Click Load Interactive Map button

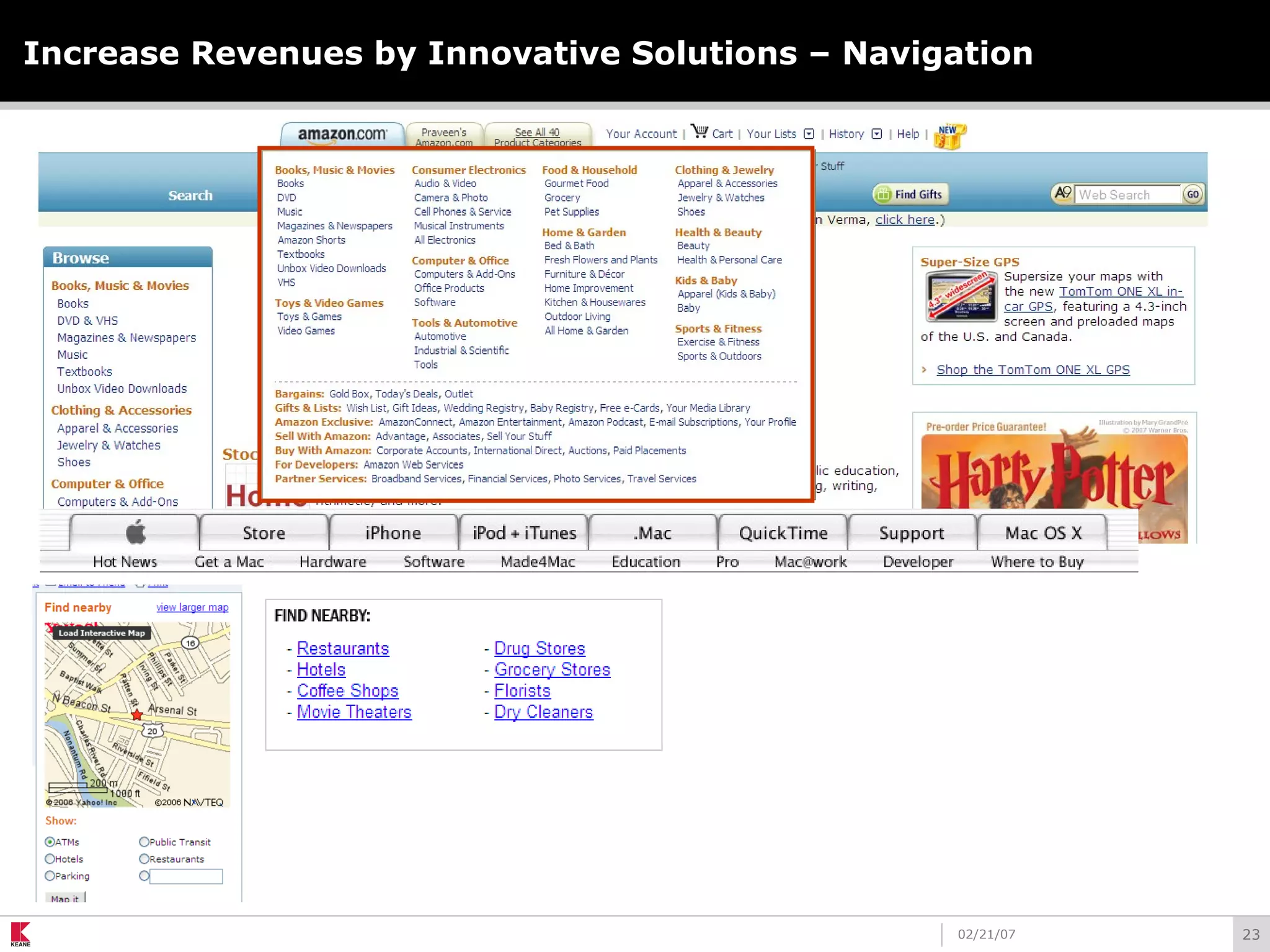(102, 633)
